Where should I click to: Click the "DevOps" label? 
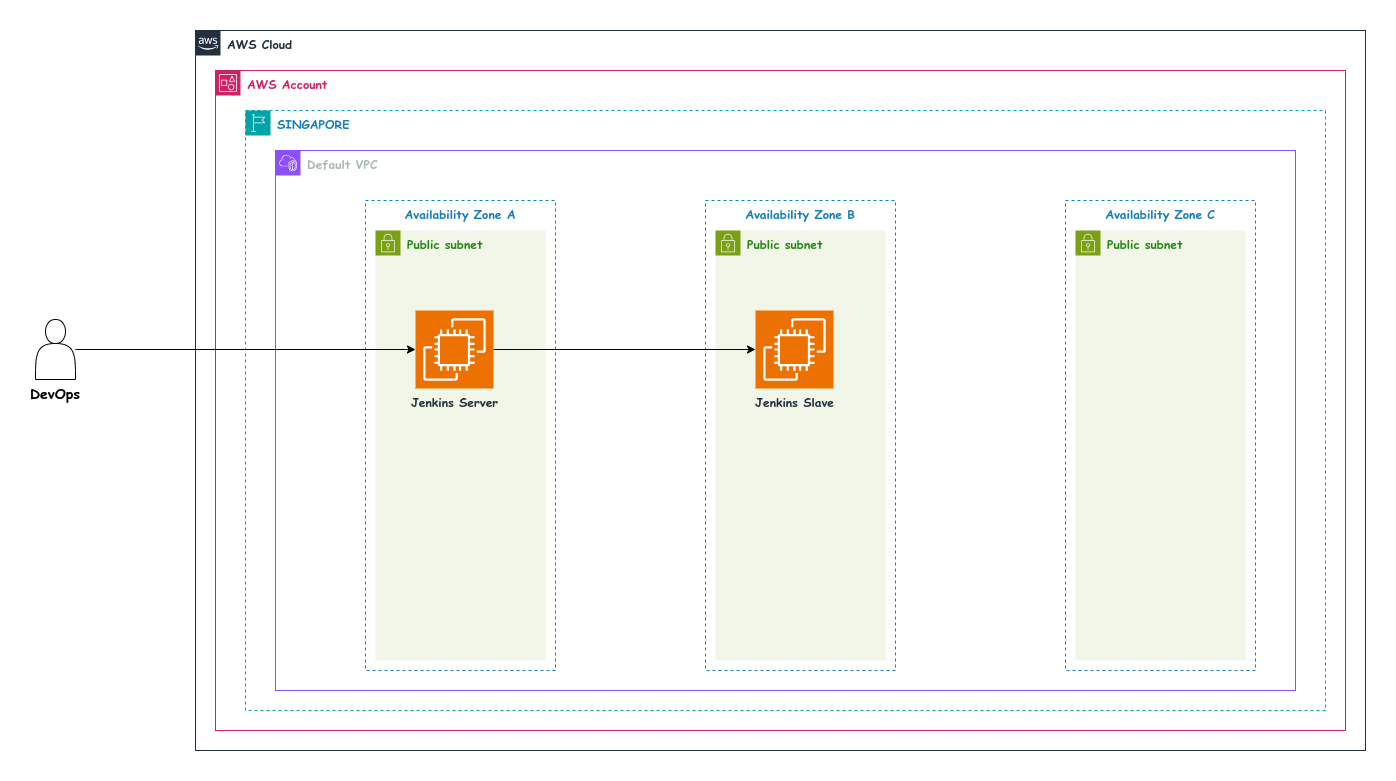(55, 394)
